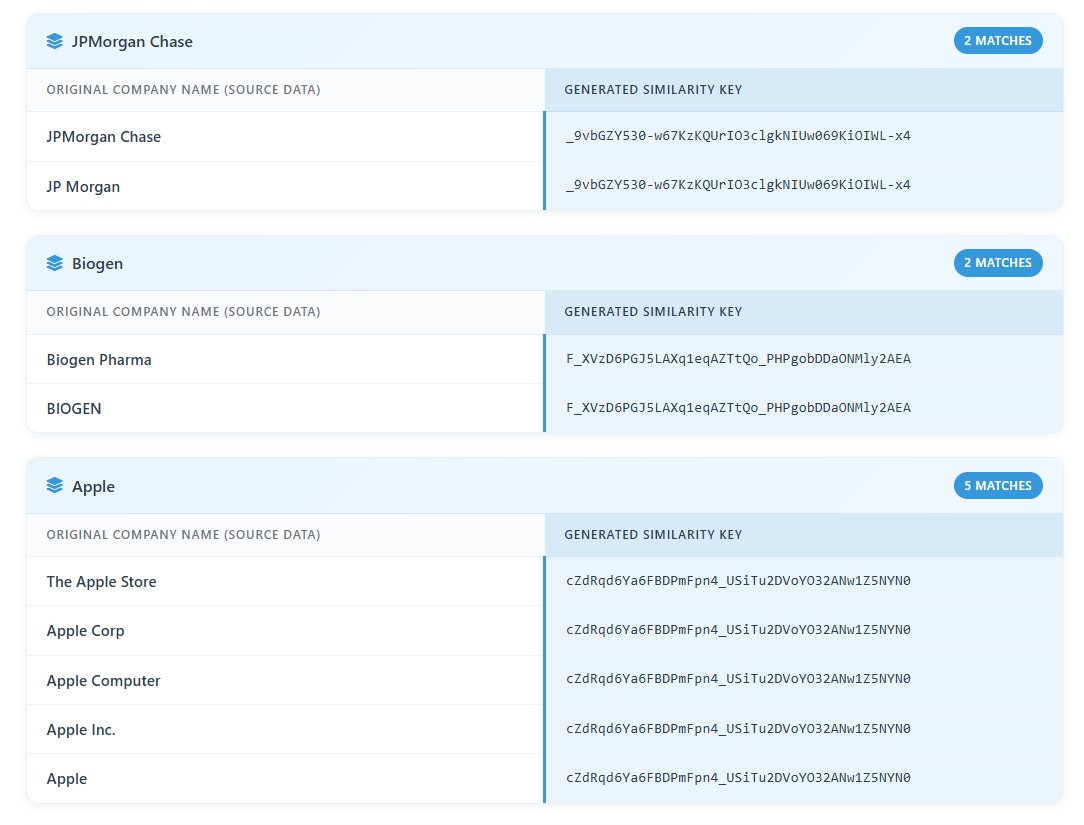Click the 'Biogen Pharma' source name cell
Viewport: 1084px width, 825px height.
tap(286, 360)
